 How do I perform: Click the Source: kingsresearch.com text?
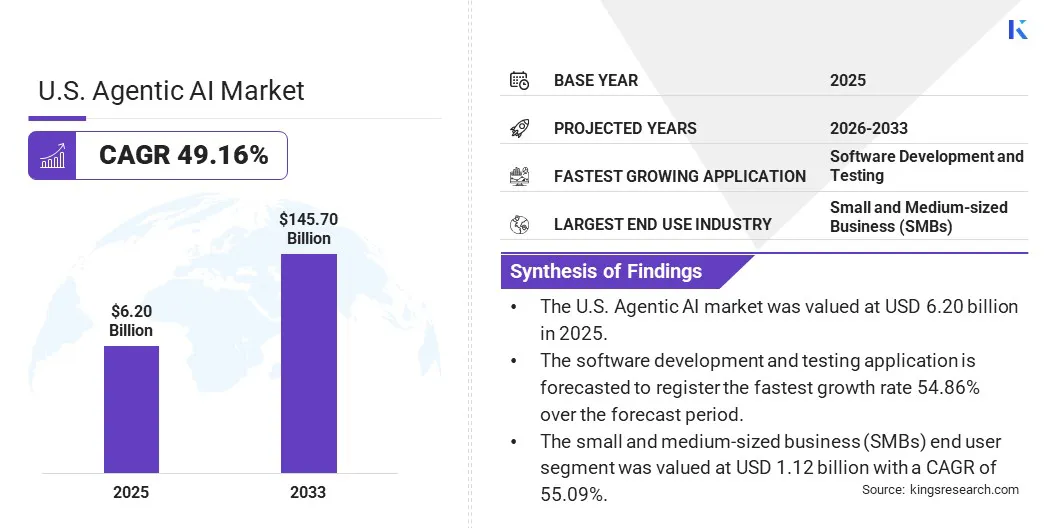940,490
